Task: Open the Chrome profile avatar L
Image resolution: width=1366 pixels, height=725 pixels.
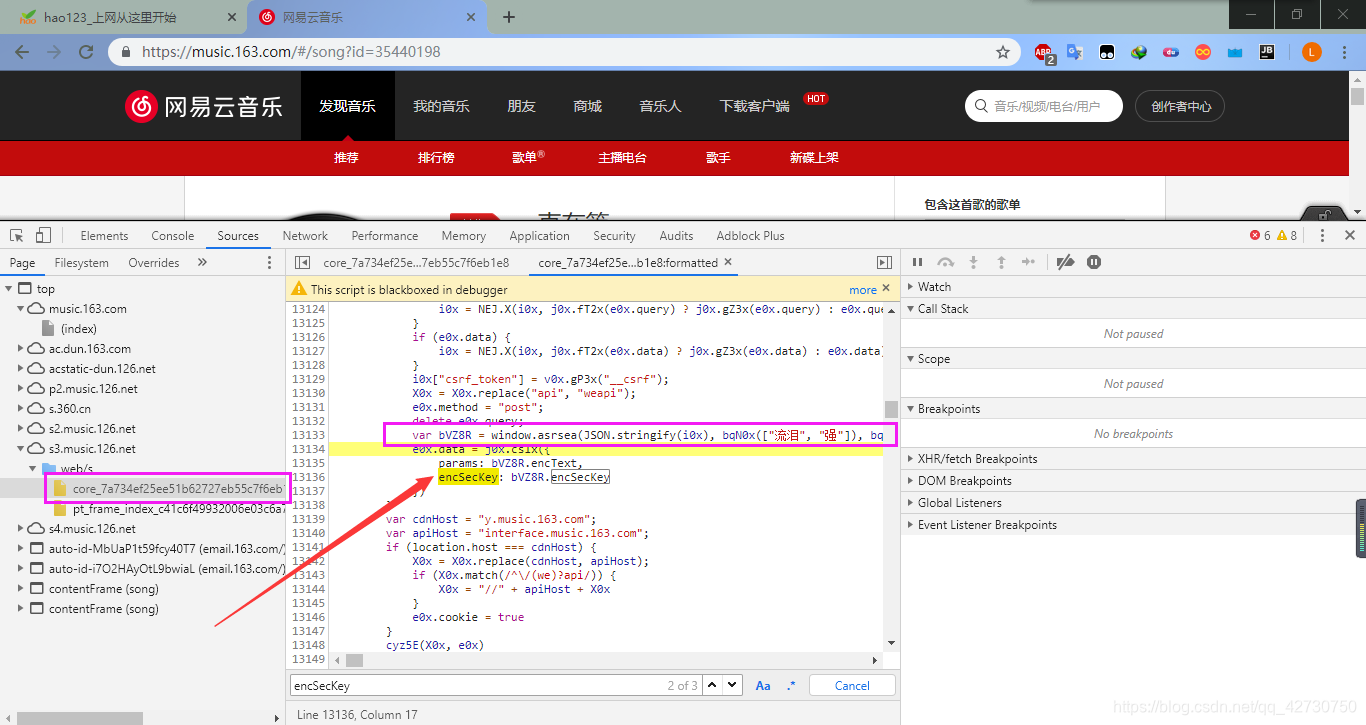Action: click(x=1312, y=52)
